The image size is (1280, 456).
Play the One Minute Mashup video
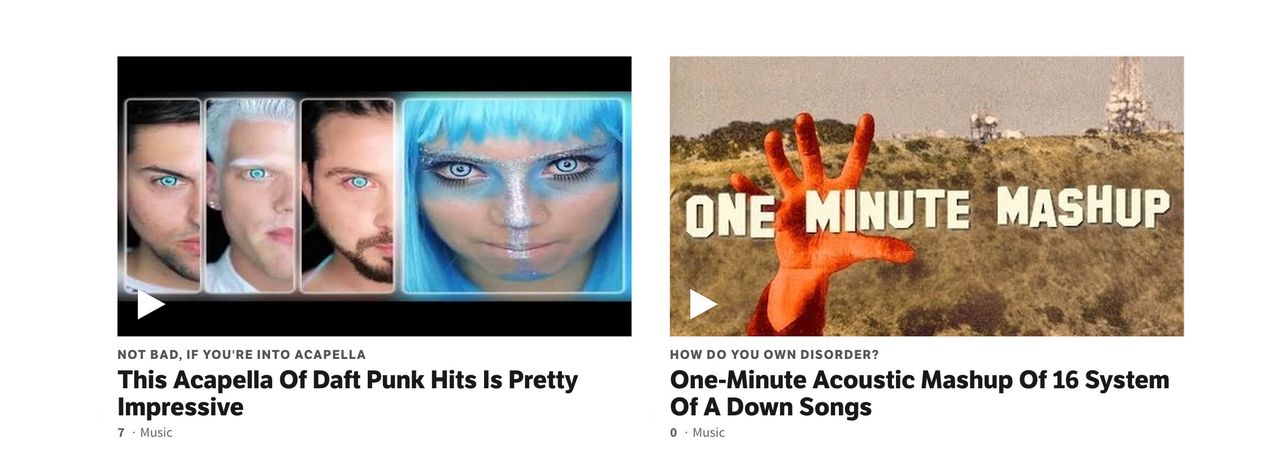[x=703, y=304]
